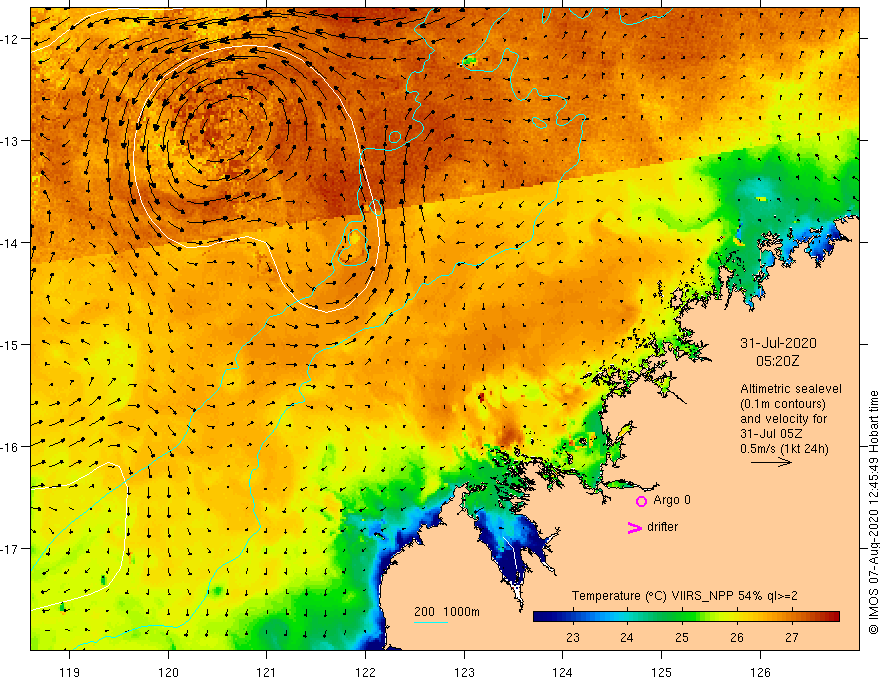Click latitude axis label -16
Screen dimensions: 880x680
10,447
